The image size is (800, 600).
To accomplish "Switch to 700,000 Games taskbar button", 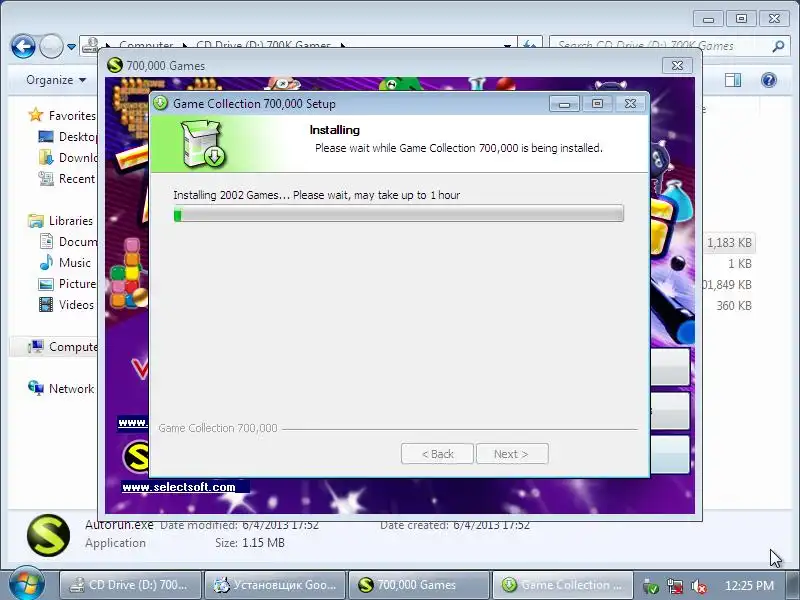I will click(x=419, y=585).
